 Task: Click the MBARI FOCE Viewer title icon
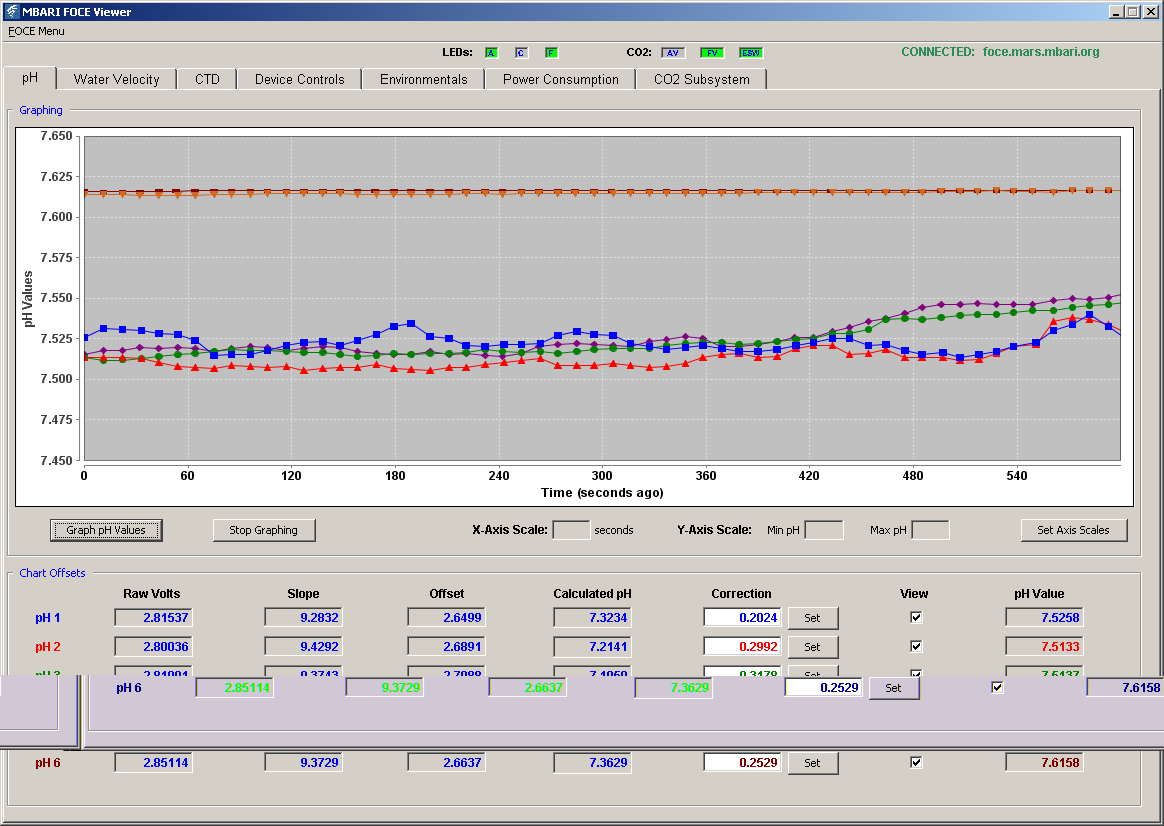point(13,11)
